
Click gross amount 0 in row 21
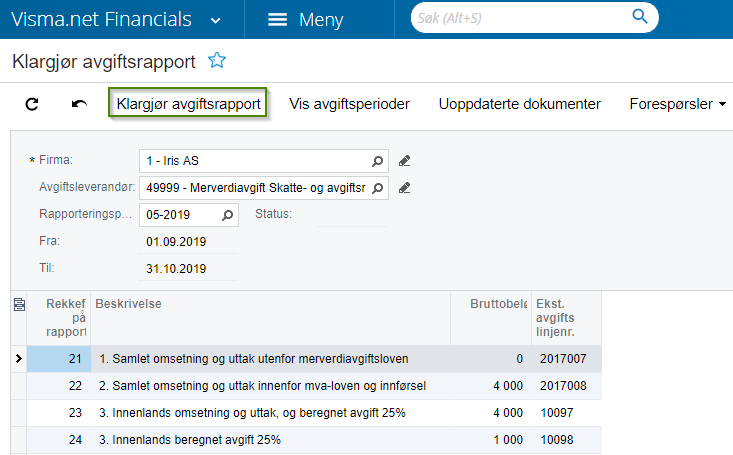point(519,359)
